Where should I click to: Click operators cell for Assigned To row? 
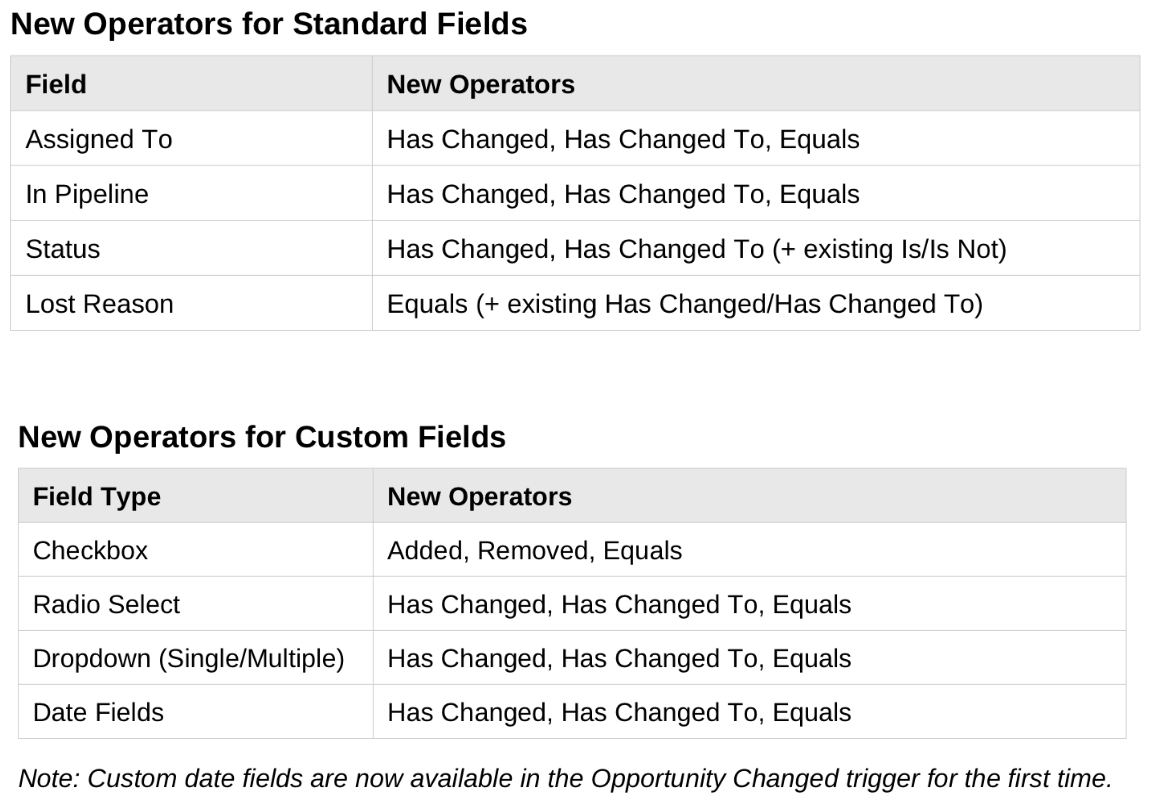[x=756, y=139]
